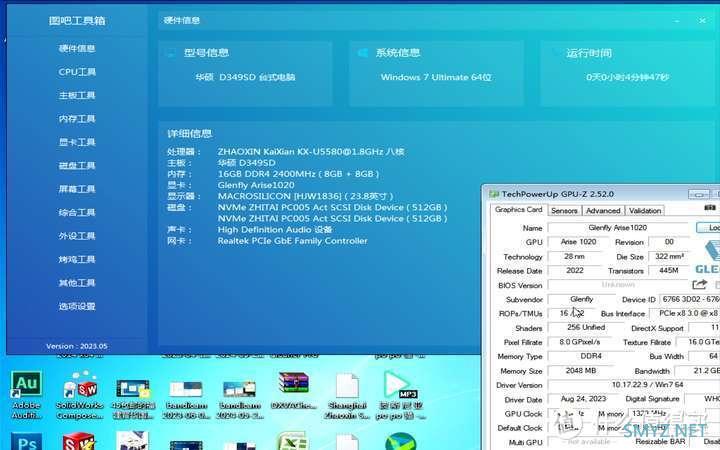Click the Version : 2023.05 label
Screen dimensions: 720x450
77,346
